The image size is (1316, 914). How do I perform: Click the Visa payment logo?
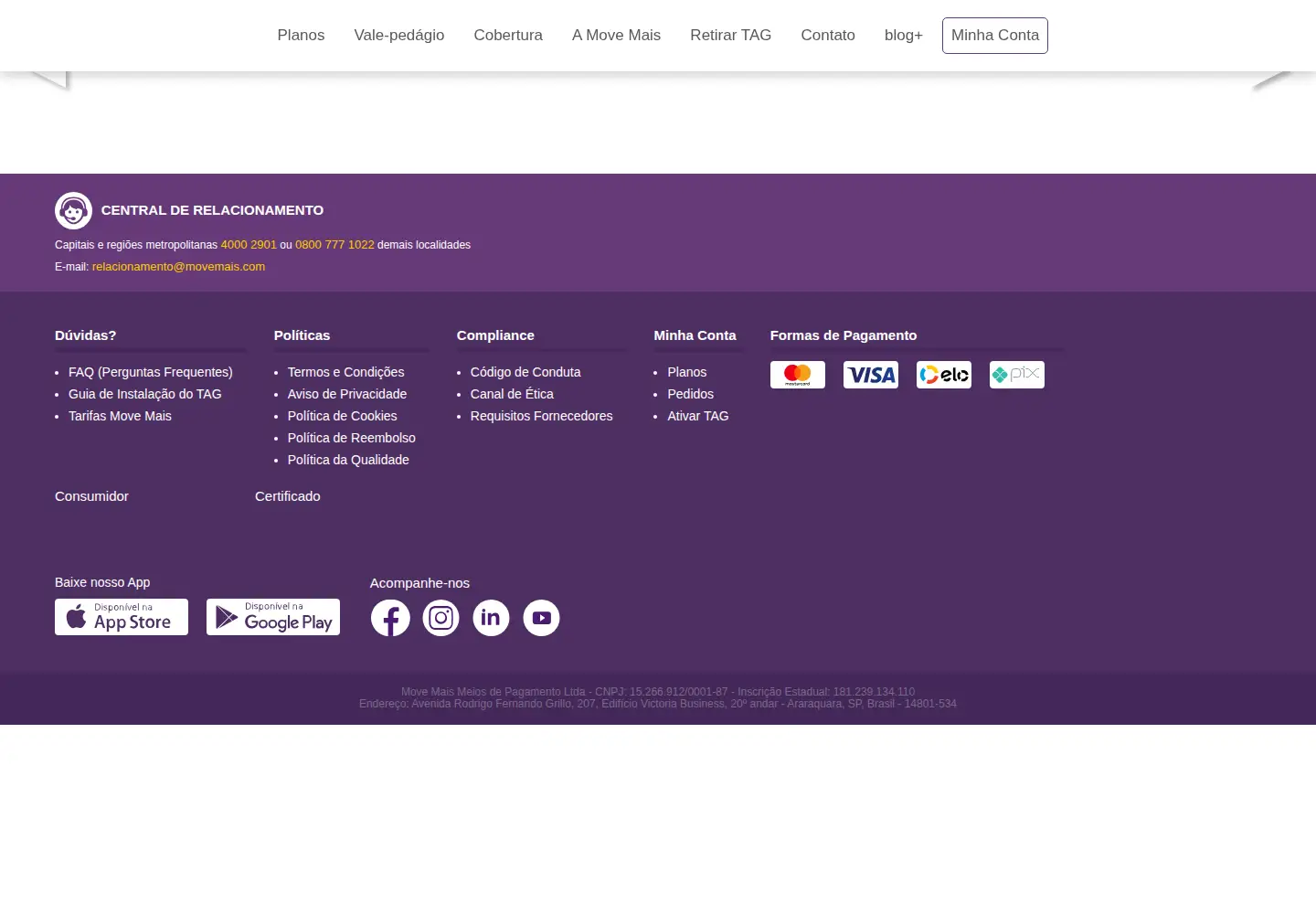click(x=871, y=375)
